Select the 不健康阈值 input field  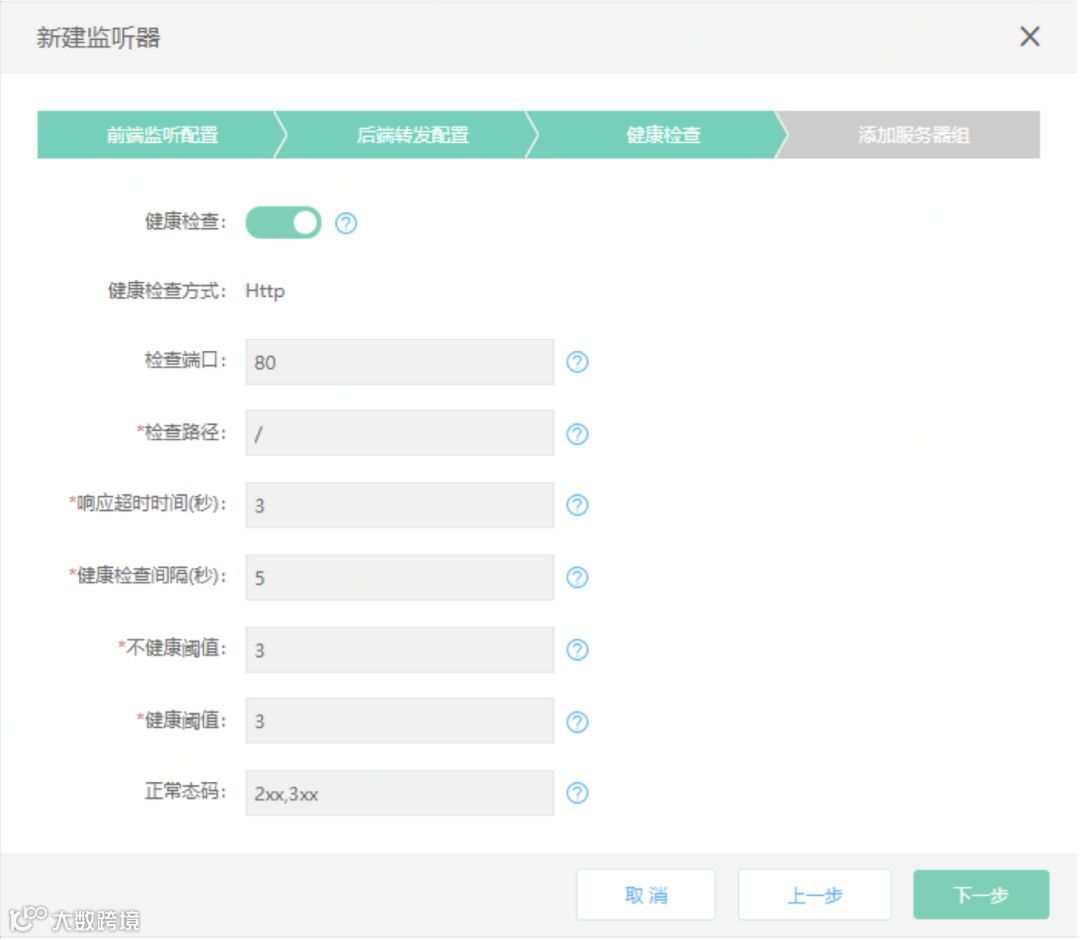click(399, 649)
